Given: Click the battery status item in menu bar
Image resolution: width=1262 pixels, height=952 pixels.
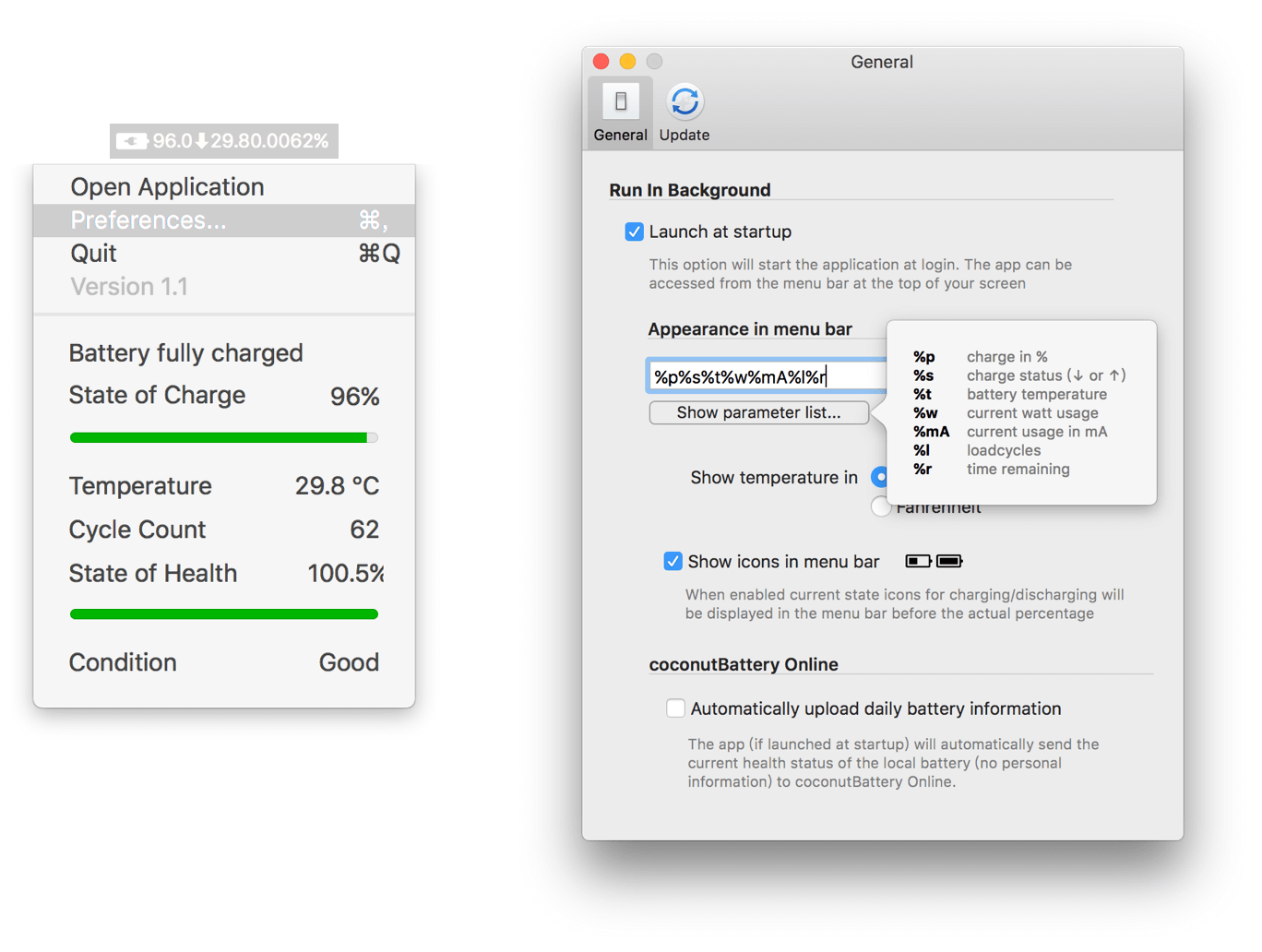Looking at the screenshot, I should click(224, 141).
